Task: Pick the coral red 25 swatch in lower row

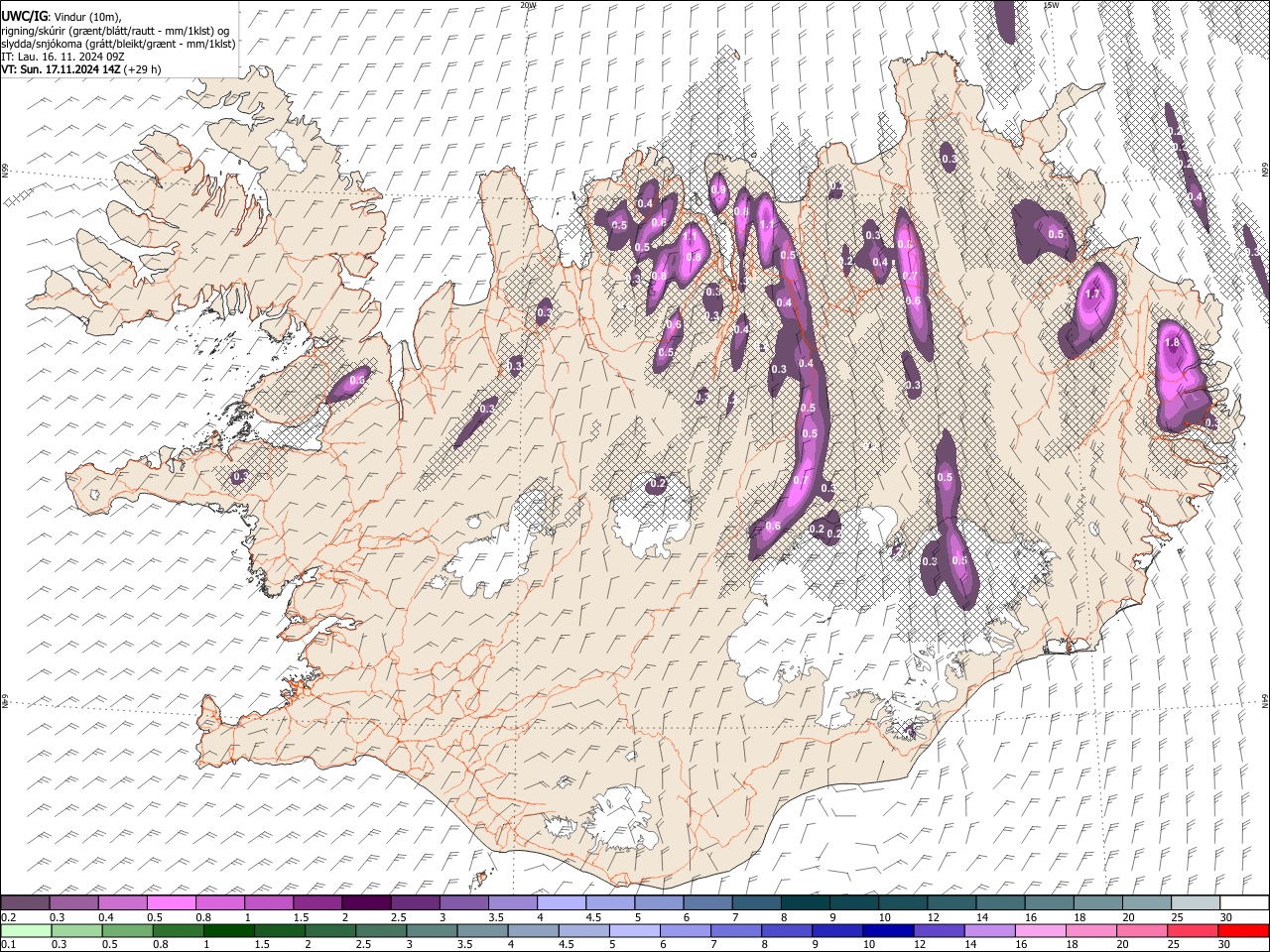Action: point(1191,930)
